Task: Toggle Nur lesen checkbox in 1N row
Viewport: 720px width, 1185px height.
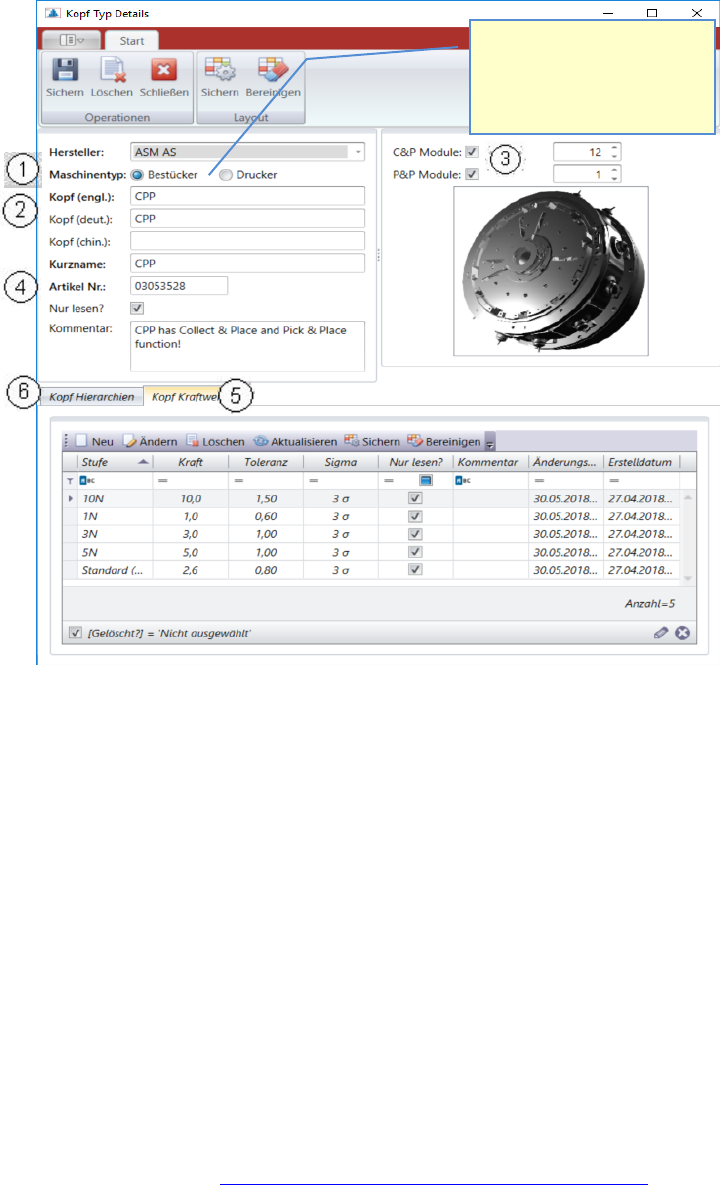Action: (x=415, y=516)
